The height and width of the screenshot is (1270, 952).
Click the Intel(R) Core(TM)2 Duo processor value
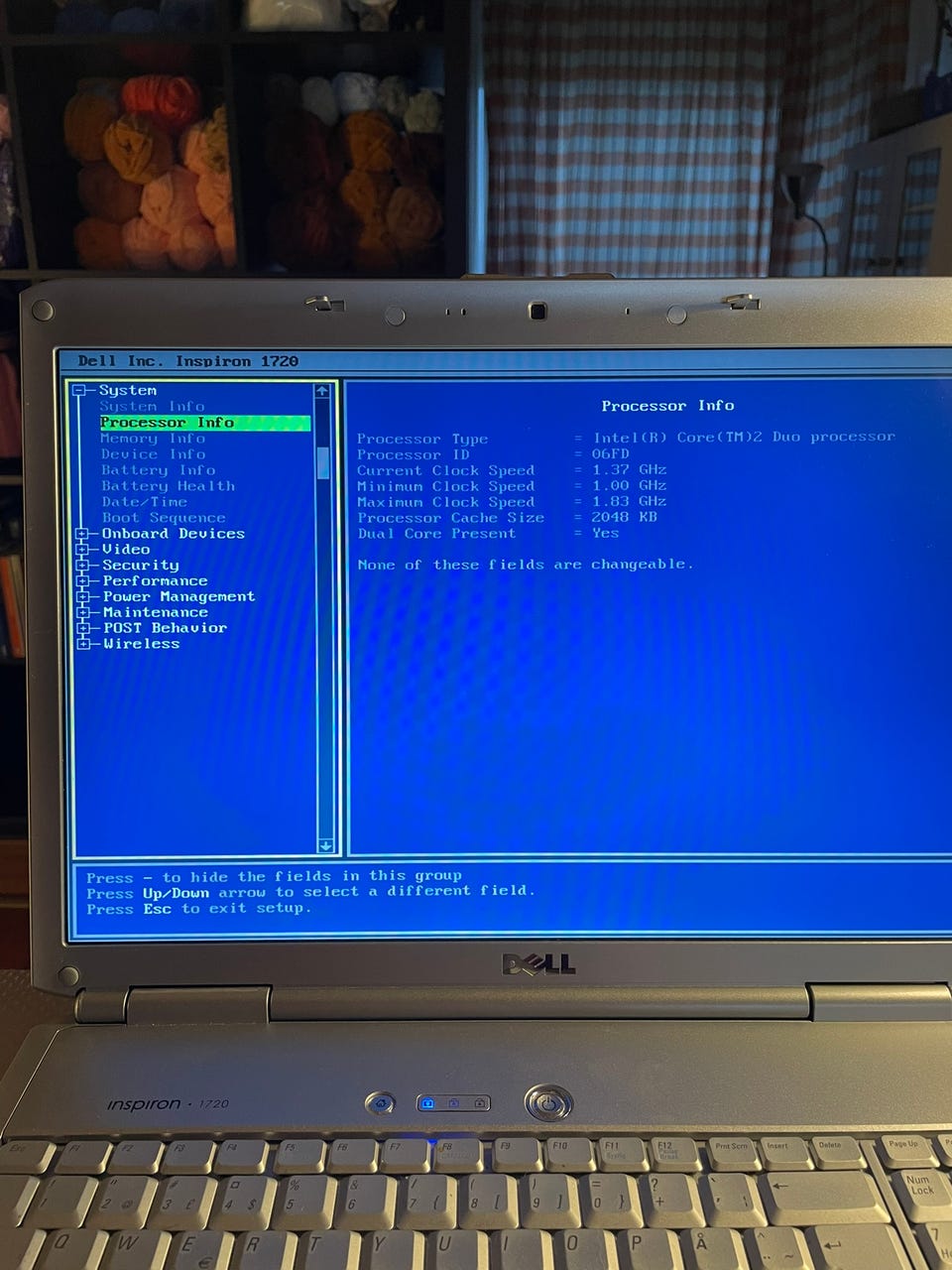click(x=744, y=437)
